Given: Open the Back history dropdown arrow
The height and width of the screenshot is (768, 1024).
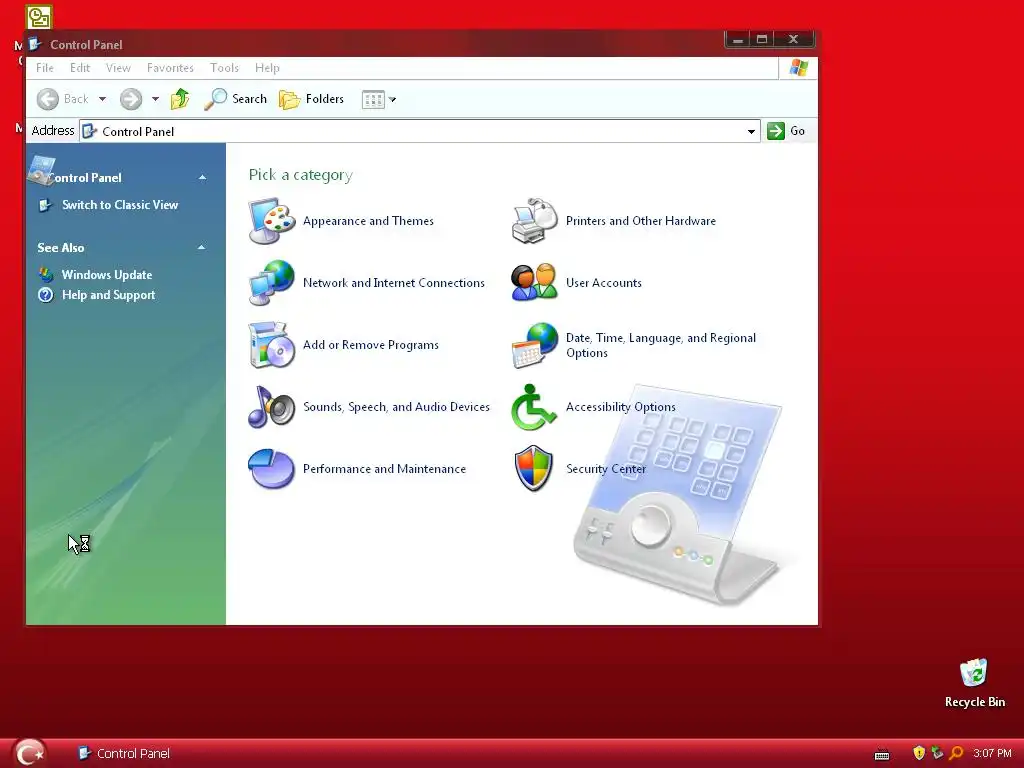Looking at the screenshot, I should [103, 99].
